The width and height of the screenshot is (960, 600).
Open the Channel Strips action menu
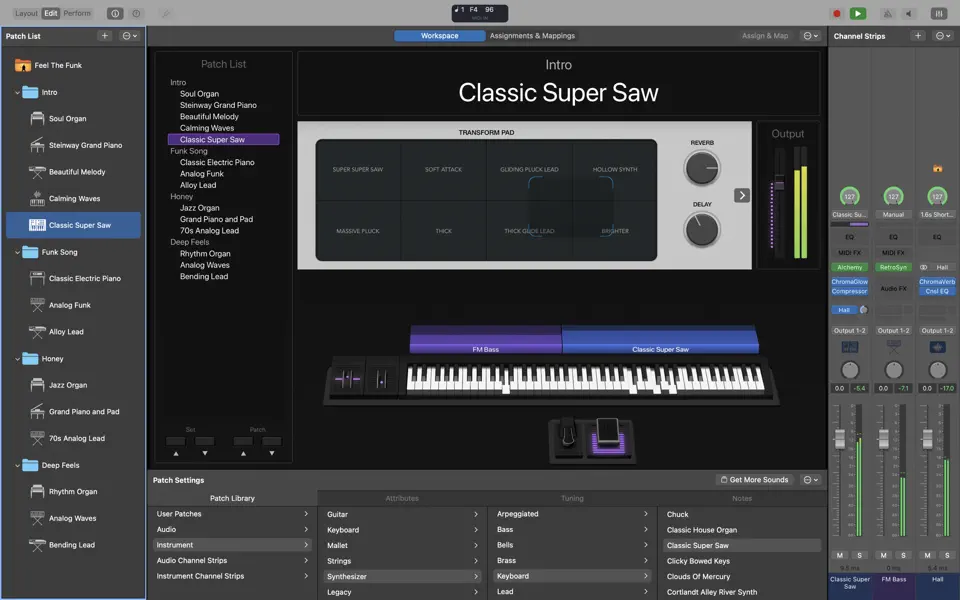(x=941, y=35)
